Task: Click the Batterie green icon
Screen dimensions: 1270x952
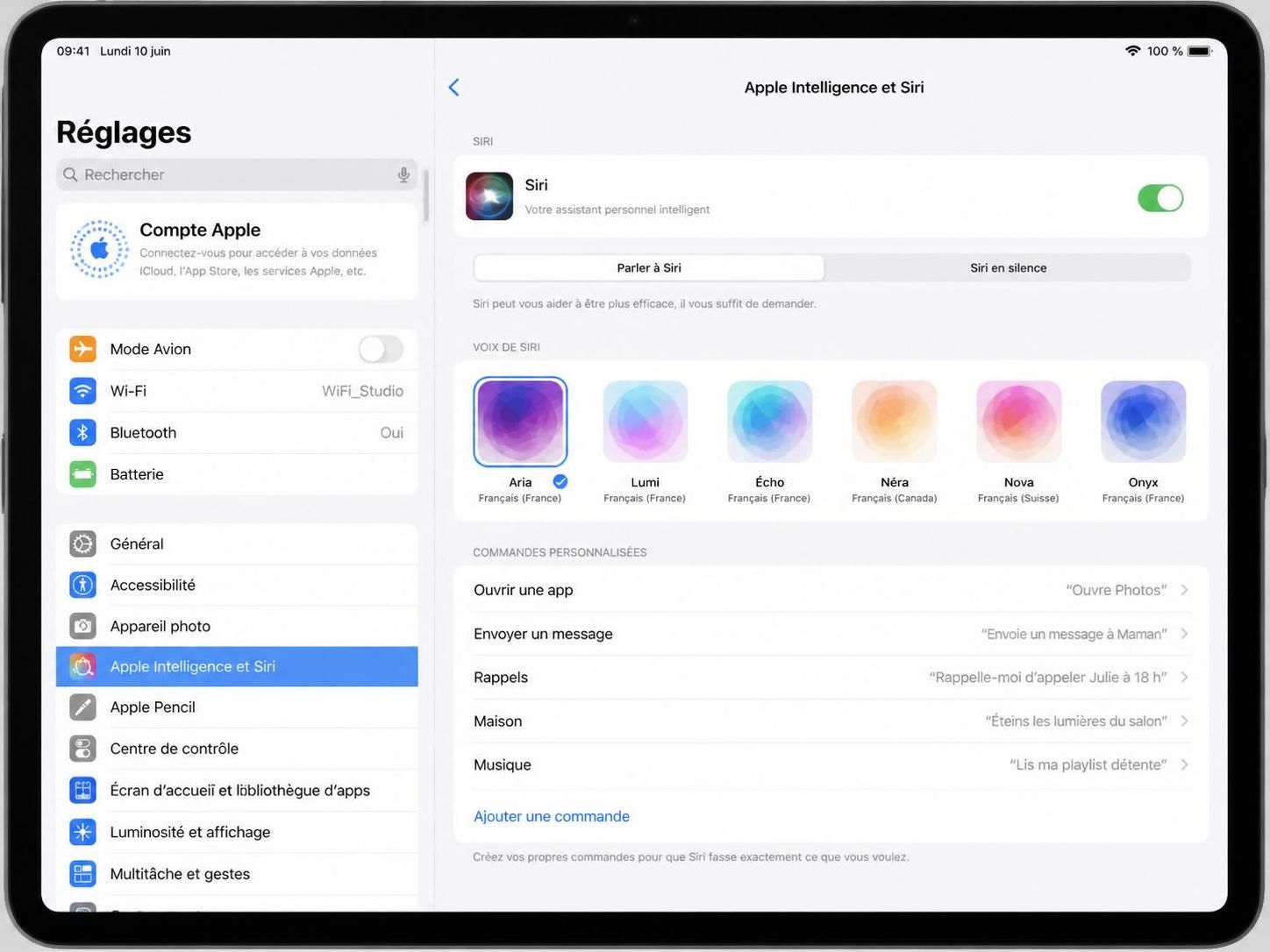Action: coord(83,474)
